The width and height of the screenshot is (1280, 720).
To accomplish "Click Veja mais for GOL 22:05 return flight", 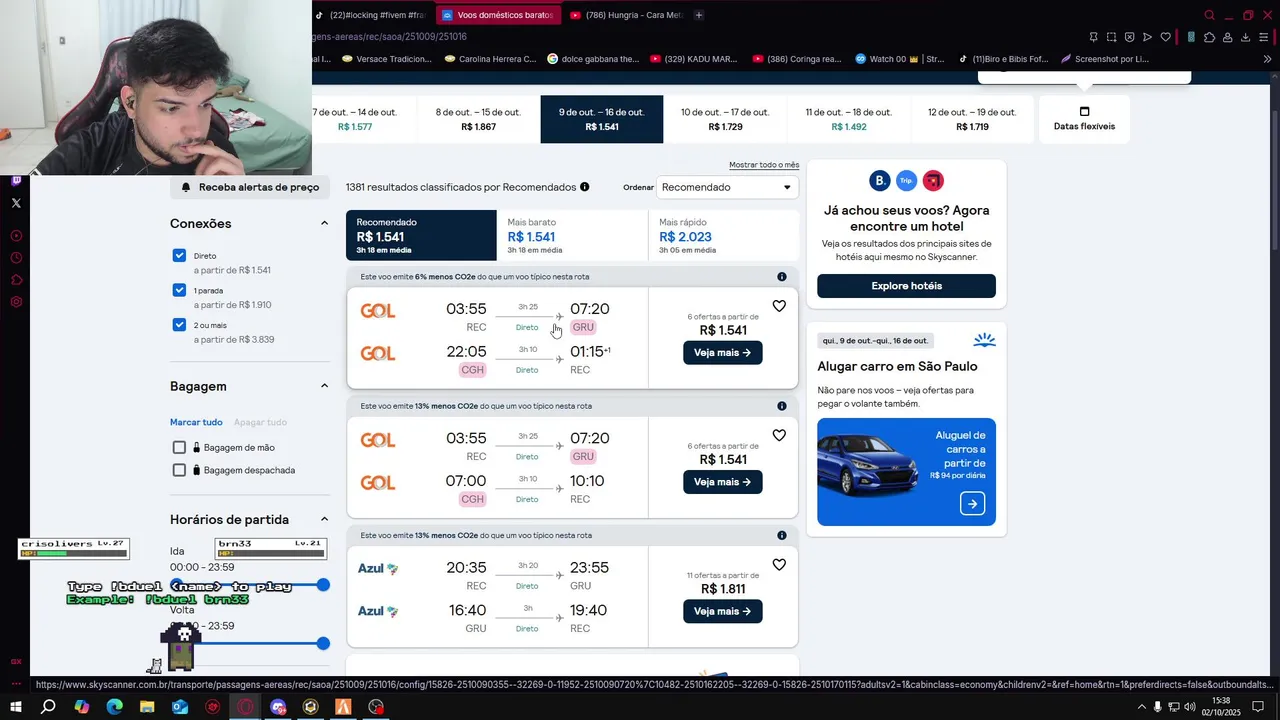I will tap(722, 352).
